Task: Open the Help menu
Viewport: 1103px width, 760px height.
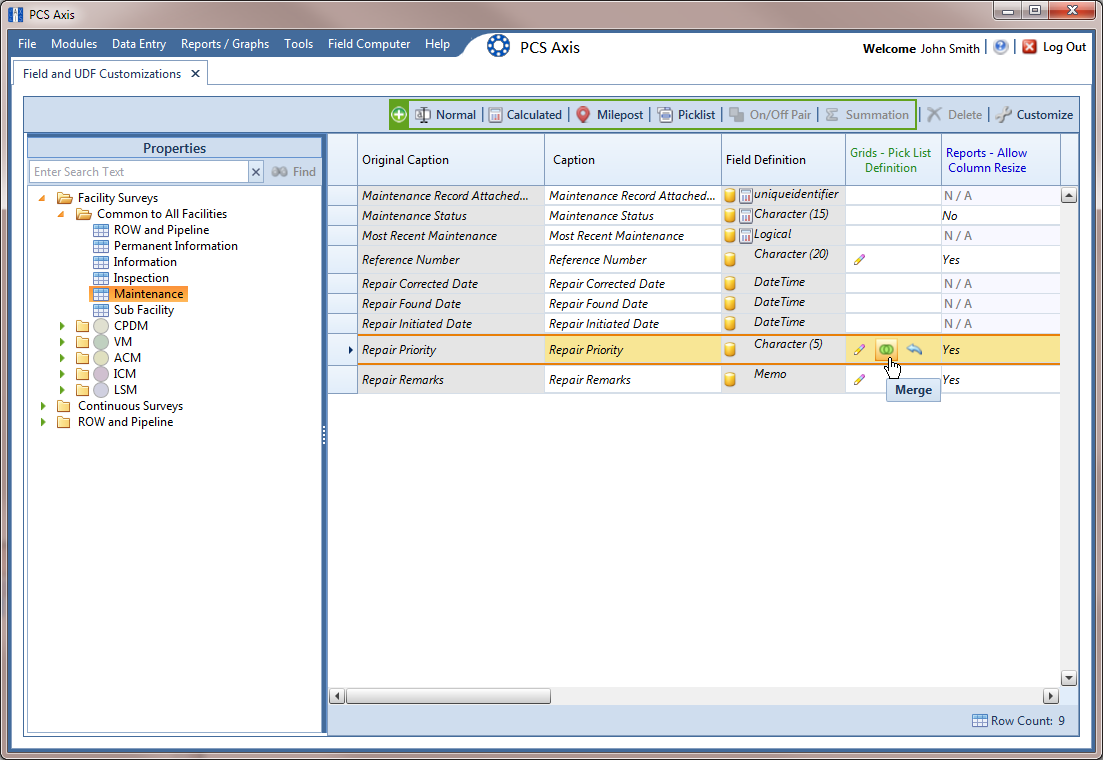Action: pyautogui.click(x=438, y=44)
